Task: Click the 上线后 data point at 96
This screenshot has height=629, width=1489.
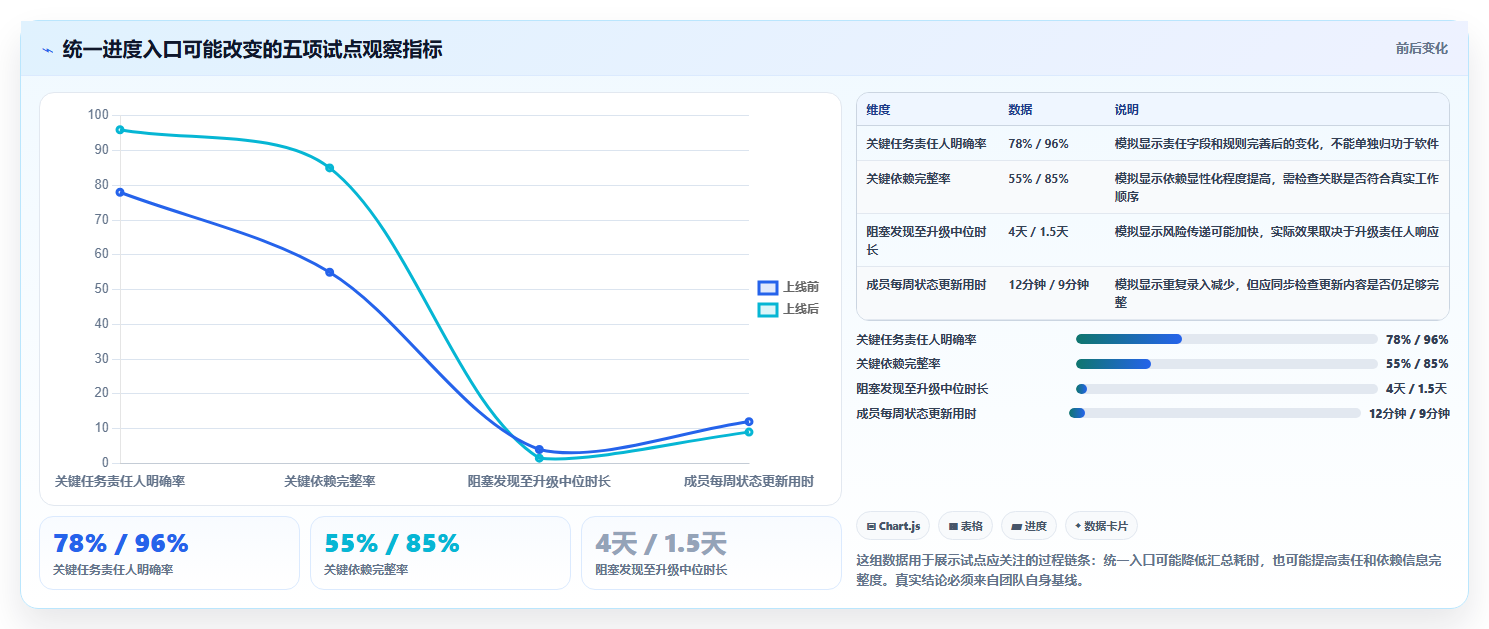Action: click(120, 130)
